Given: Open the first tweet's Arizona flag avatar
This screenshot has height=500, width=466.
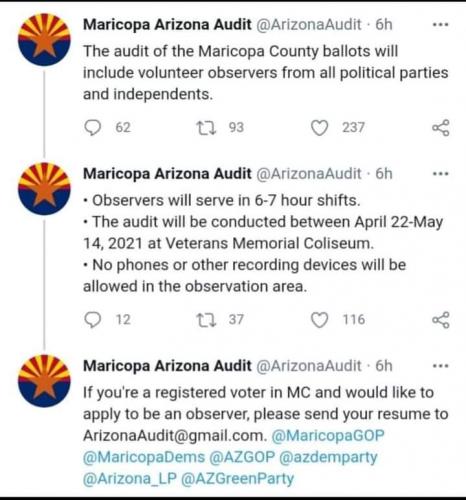Looking at the screenshot, I should point(44,39).
